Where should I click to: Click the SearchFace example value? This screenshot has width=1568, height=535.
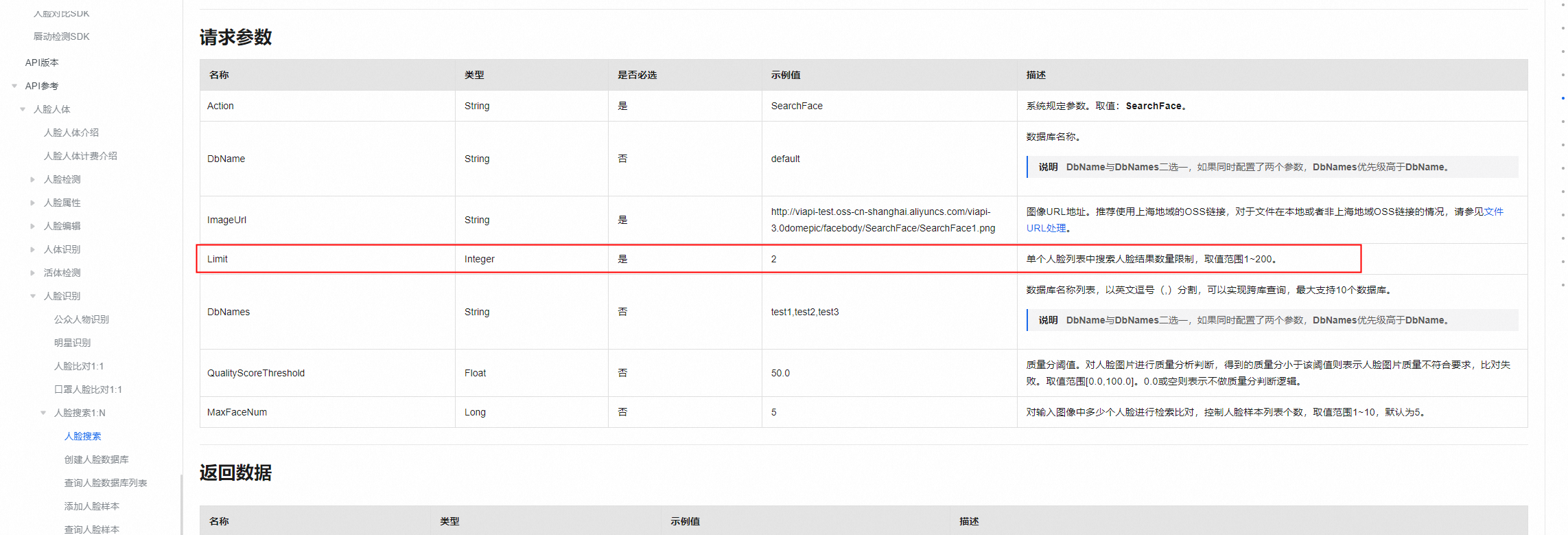[x=796, y=106]
